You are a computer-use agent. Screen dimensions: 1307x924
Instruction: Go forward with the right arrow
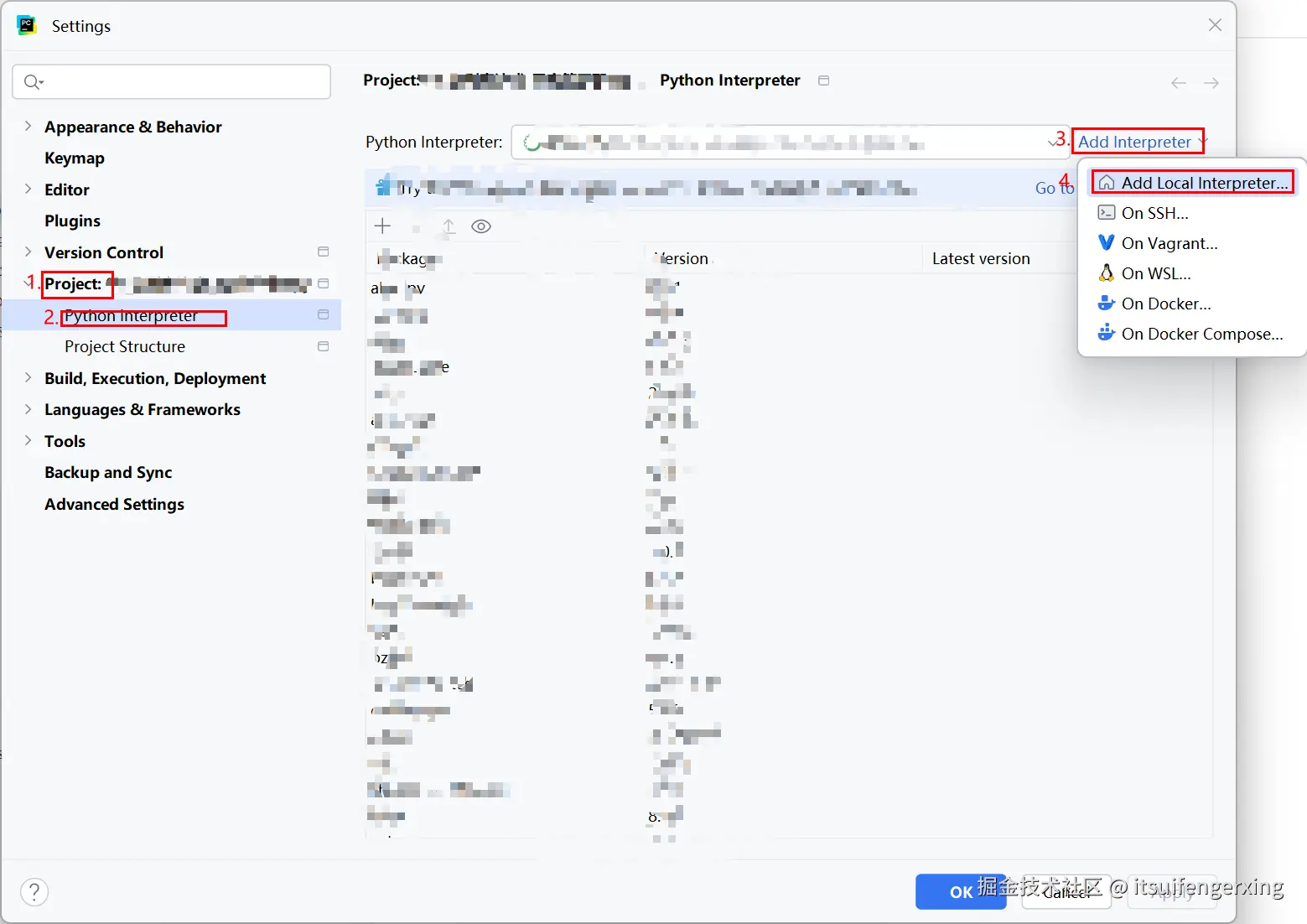click(1211, 82)
